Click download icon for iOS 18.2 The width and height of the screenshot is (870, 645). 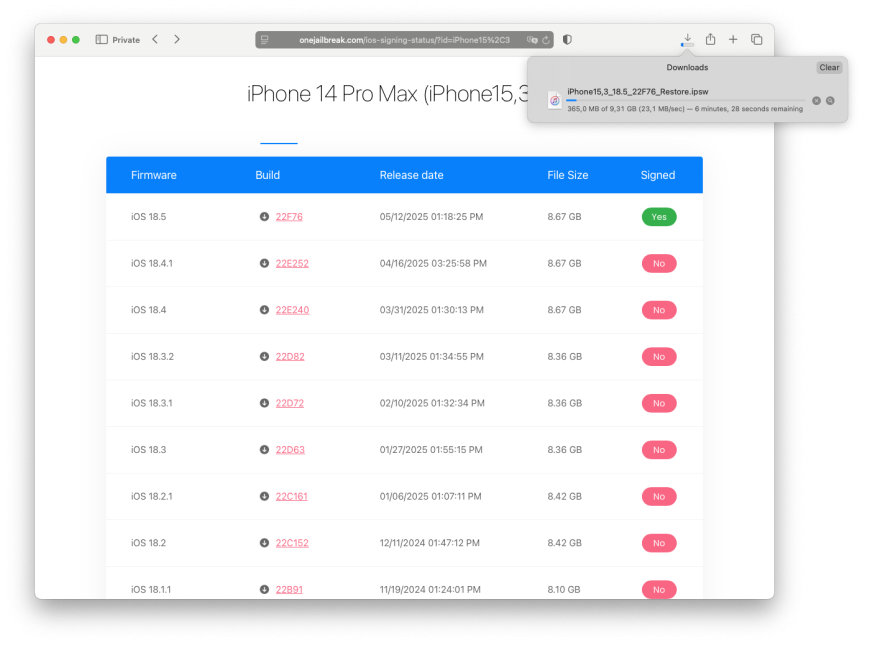pos(264,543)
